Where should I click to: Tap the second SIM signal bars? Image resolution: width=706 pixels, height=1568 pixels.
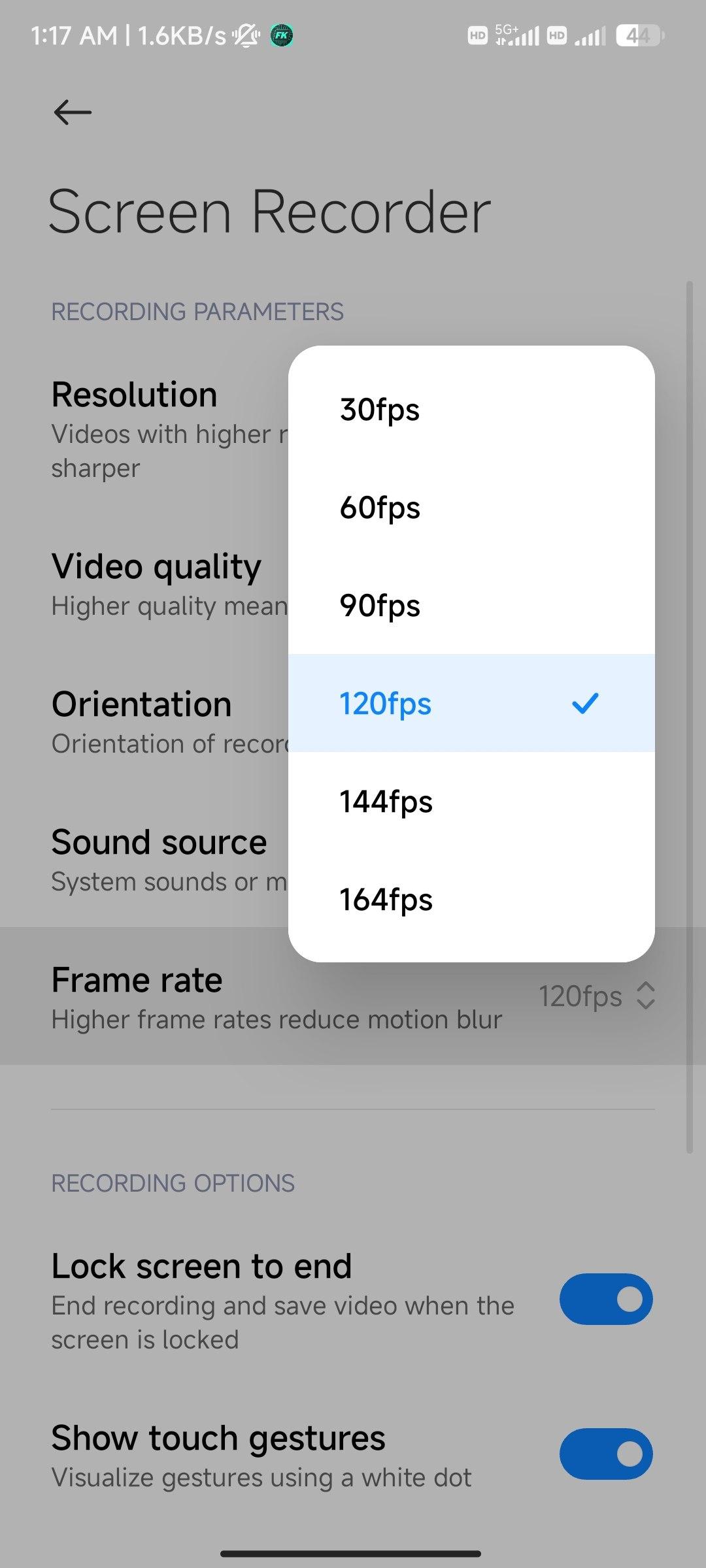pyautogui.click(x=590, y=36)
